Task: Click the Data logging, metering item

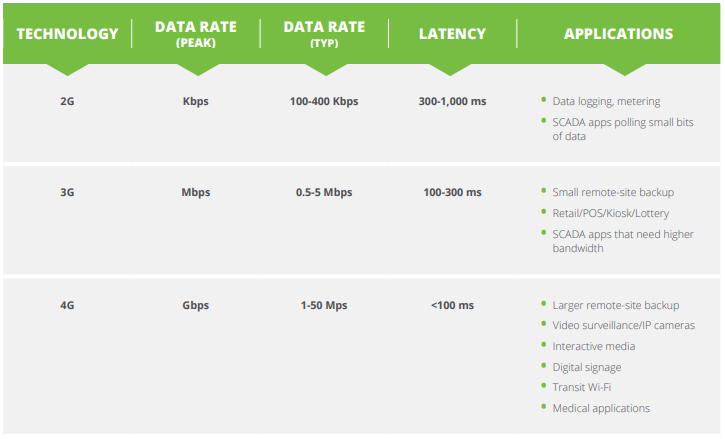Action: pyautogui.click(x=606, y=101)
